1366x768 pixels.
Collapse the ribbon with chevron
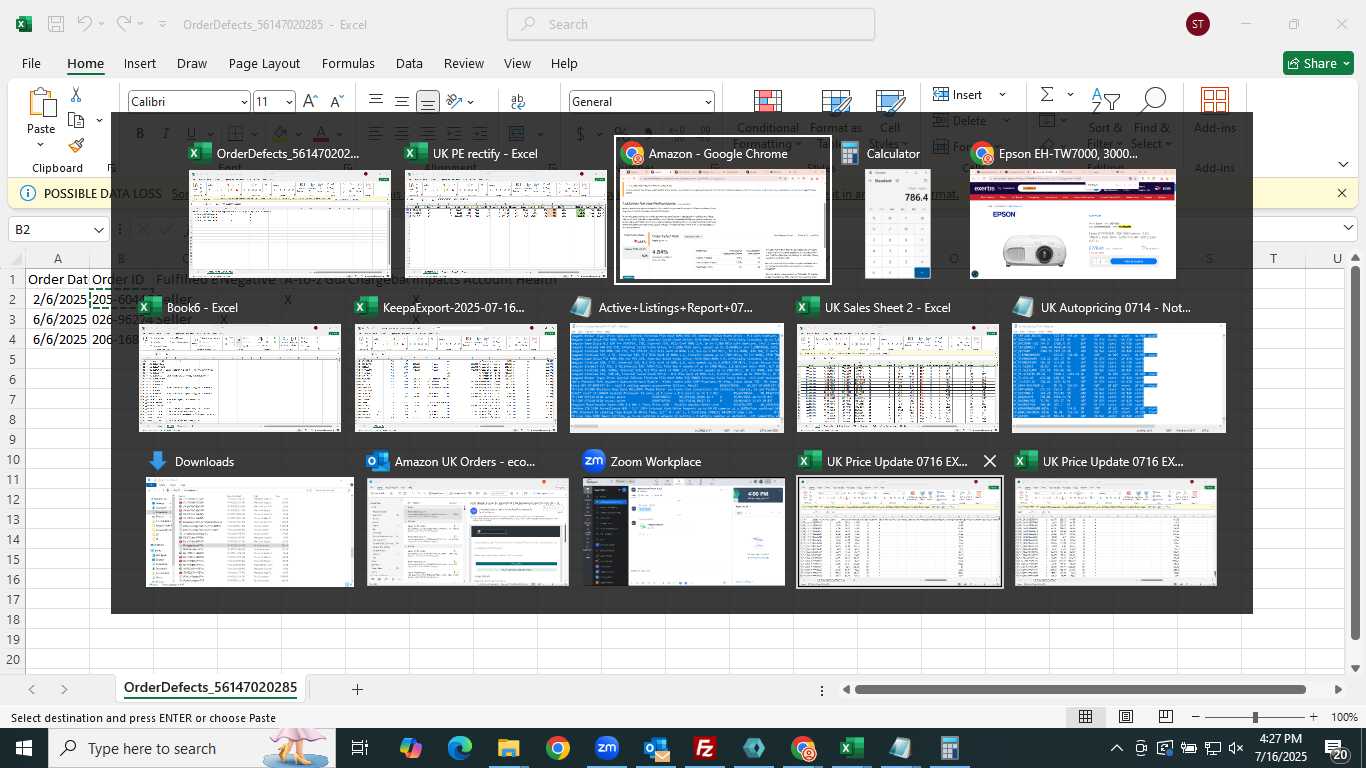point(1343,164)
